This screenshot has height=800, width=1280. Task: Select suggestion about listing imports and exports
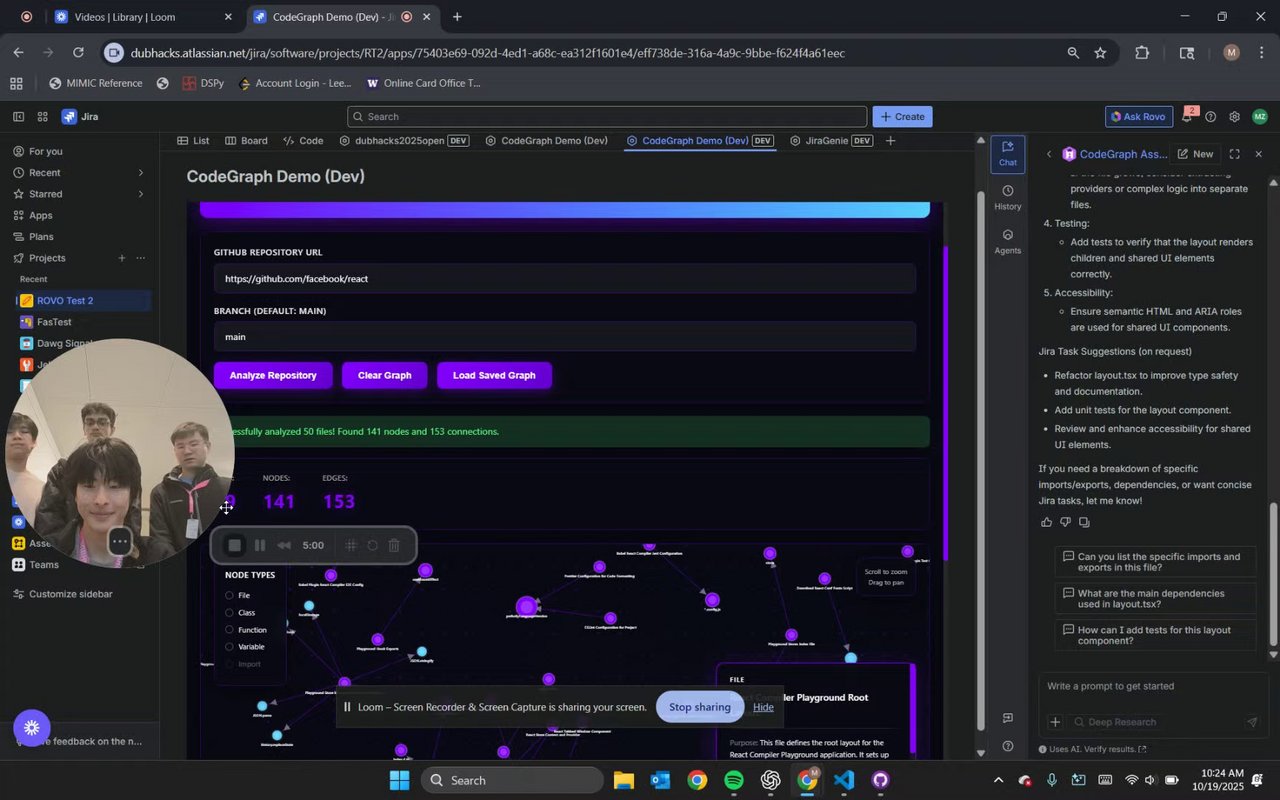(x=1156, y=562)
